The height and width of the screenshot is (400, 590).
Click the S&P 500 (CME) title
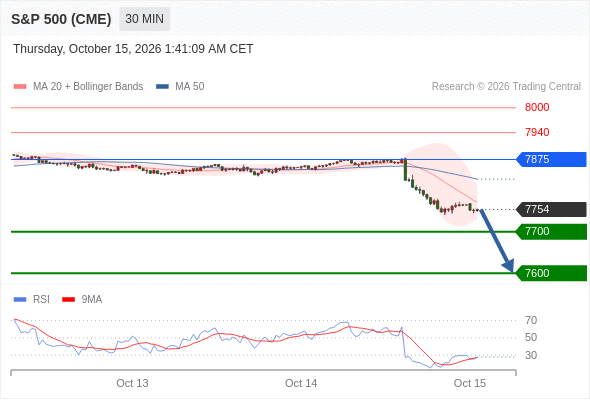click(61, 19)
